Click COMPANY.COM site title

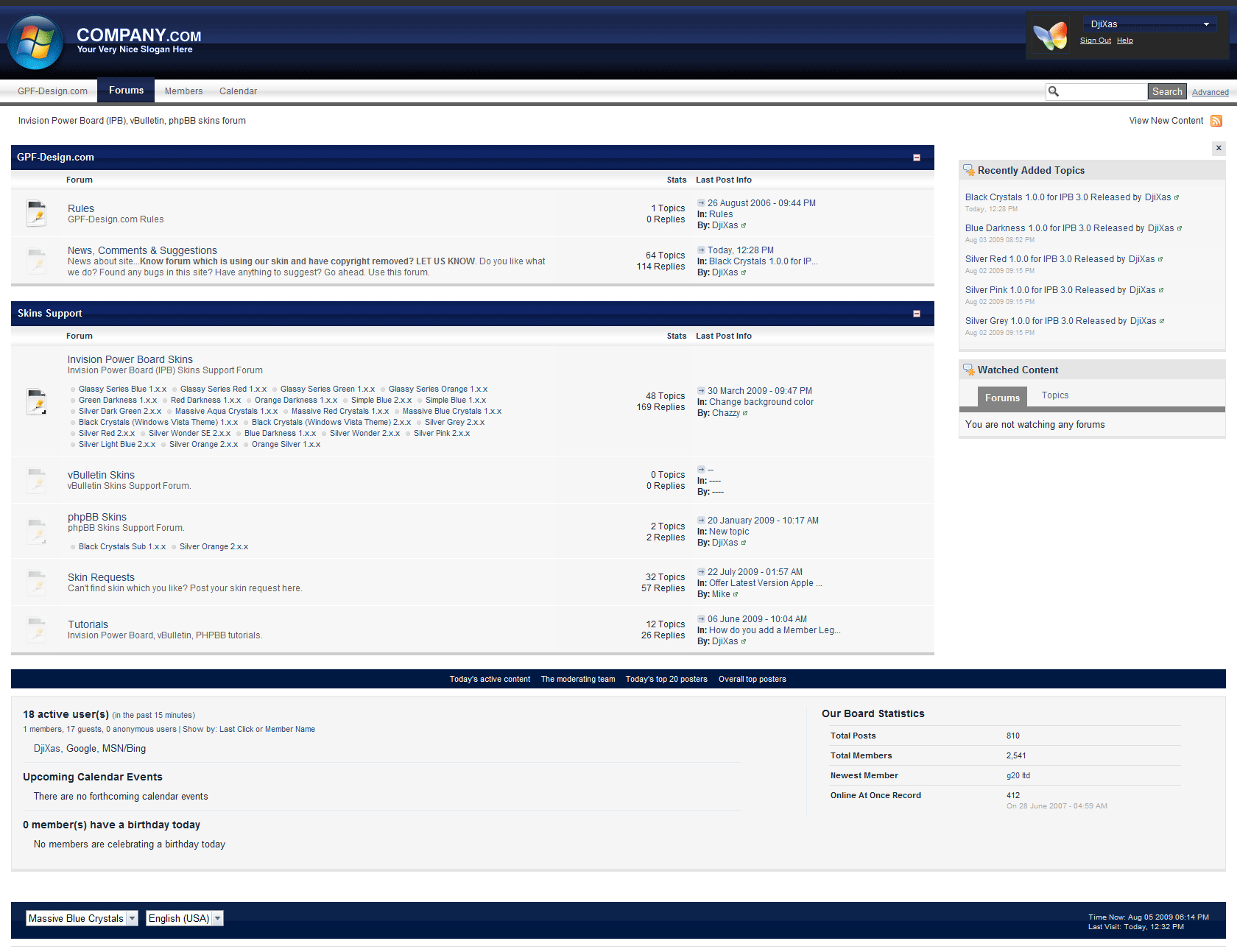pos(138,35)
